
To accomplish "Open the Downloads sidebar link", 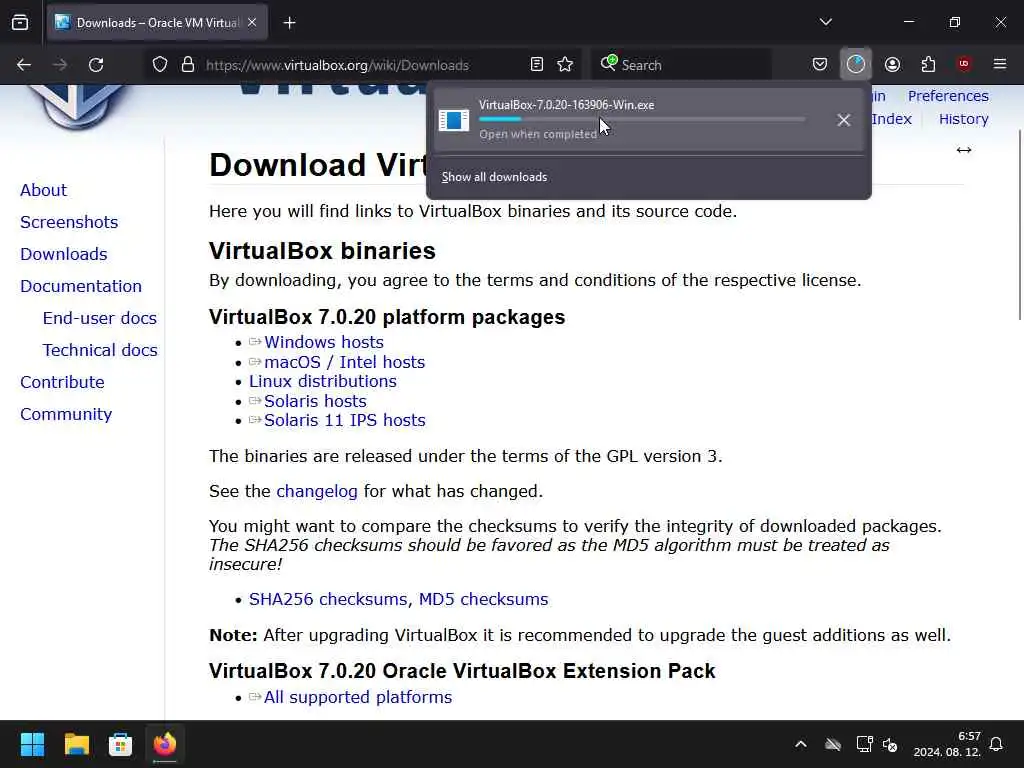I will click(x=64, y=254).
